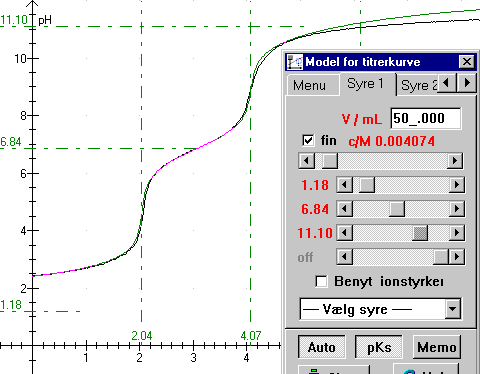Uncheck the fin checkbox
The height and width of the screenshot is (374, 480).
coord(308,140)
